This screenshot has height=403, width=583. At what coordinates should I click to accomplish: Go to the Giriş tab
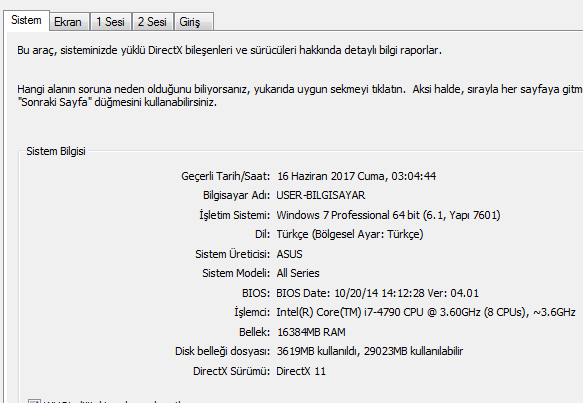click(193, 22)
